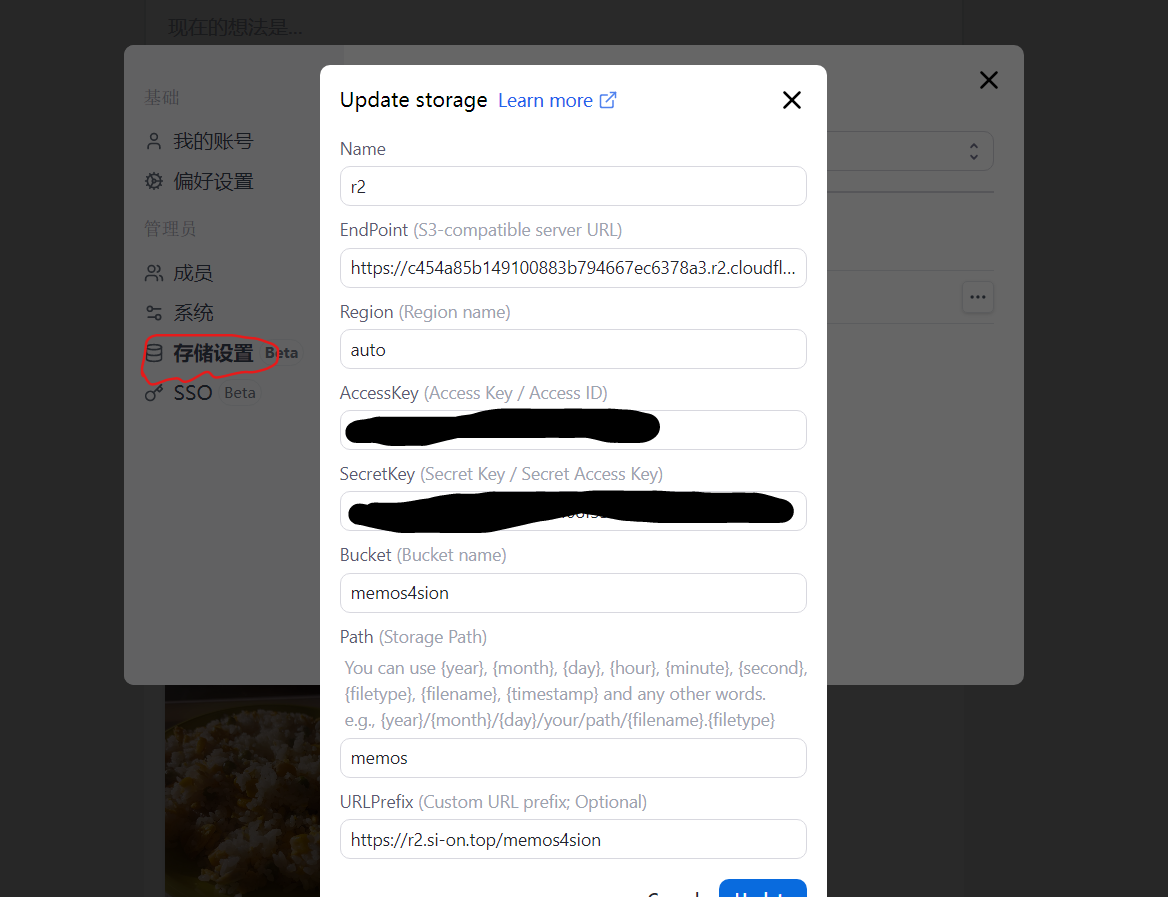
Task: Click the Region field containing auto
Action: pyautogui.click(x=573, y=350)
